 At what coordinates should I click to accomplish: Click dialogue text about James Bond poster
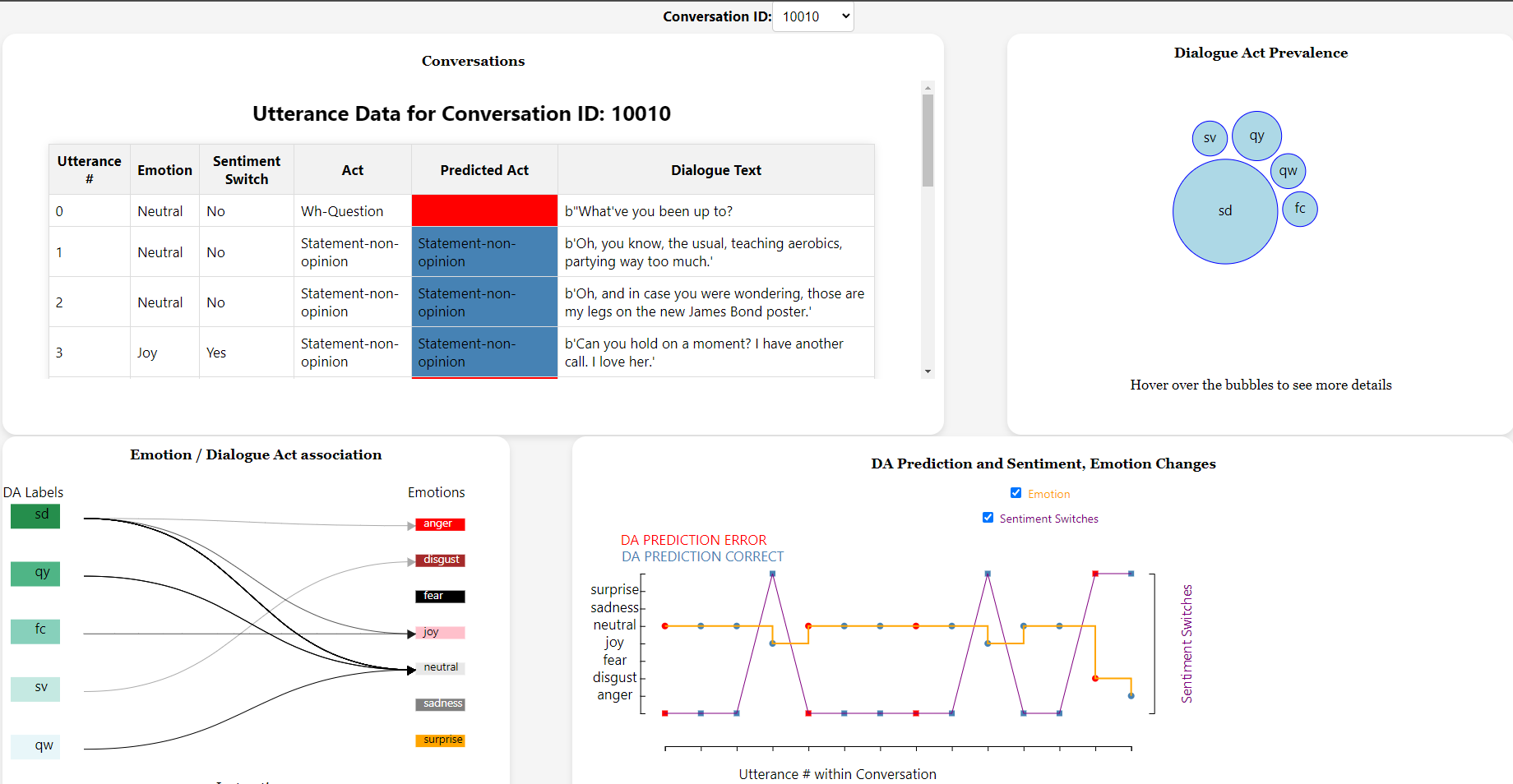tap(715, 302)
